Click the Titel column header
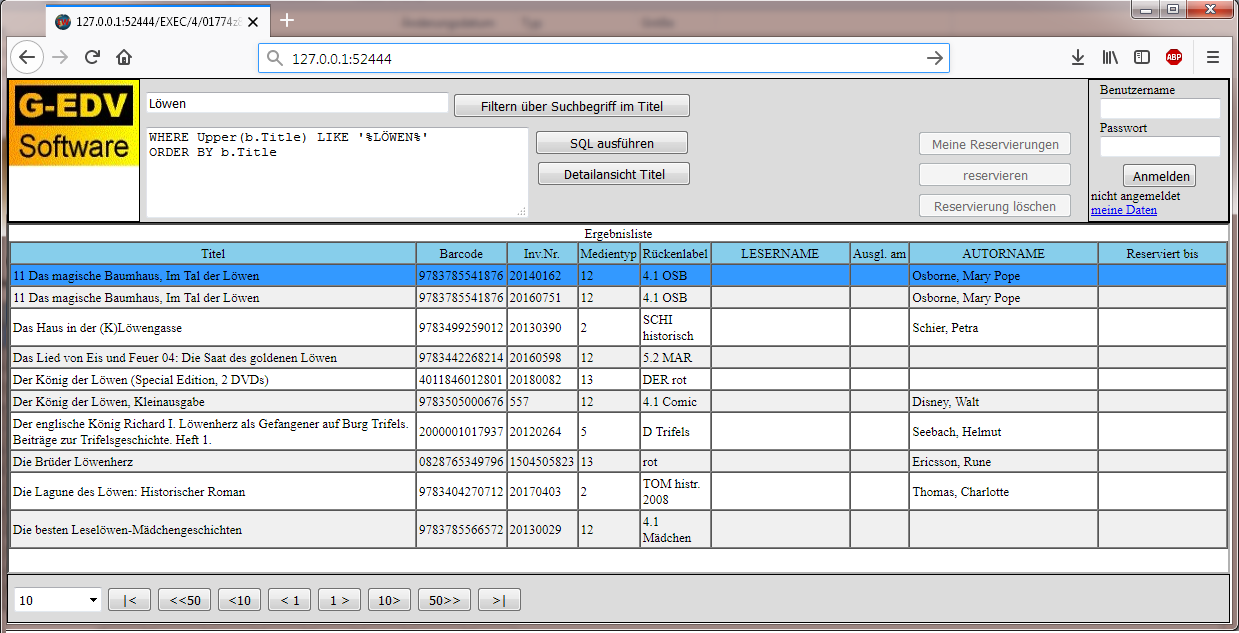This screenshot has height=633, width=1239. click(213, 254)
